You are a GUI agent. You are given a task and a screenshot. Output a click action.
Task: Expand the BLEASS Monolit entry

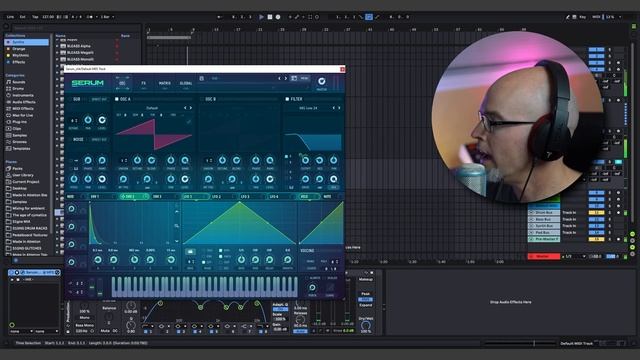pos(57,59)
